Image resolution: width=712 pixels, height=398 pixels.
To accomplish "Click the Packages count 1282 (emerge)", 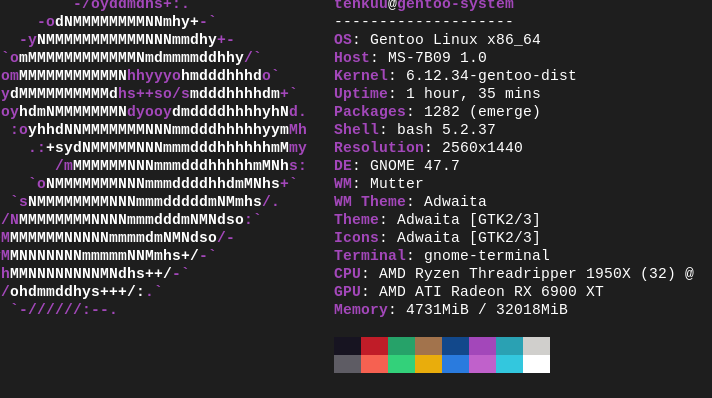I will point(482,112).
